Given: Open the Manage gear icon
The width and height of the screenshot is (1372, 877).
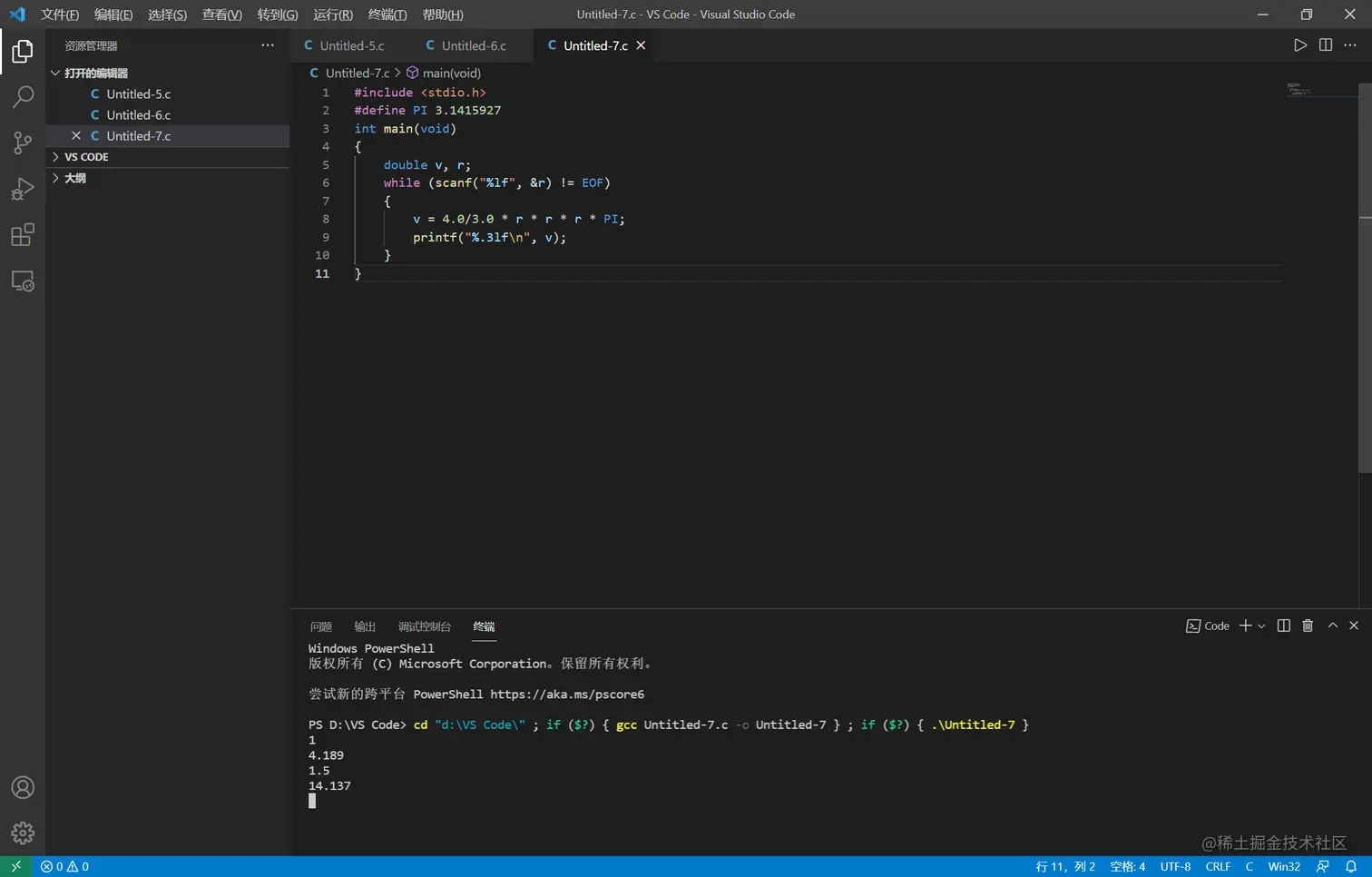Looking at the screenshot, I should point(23,833).
